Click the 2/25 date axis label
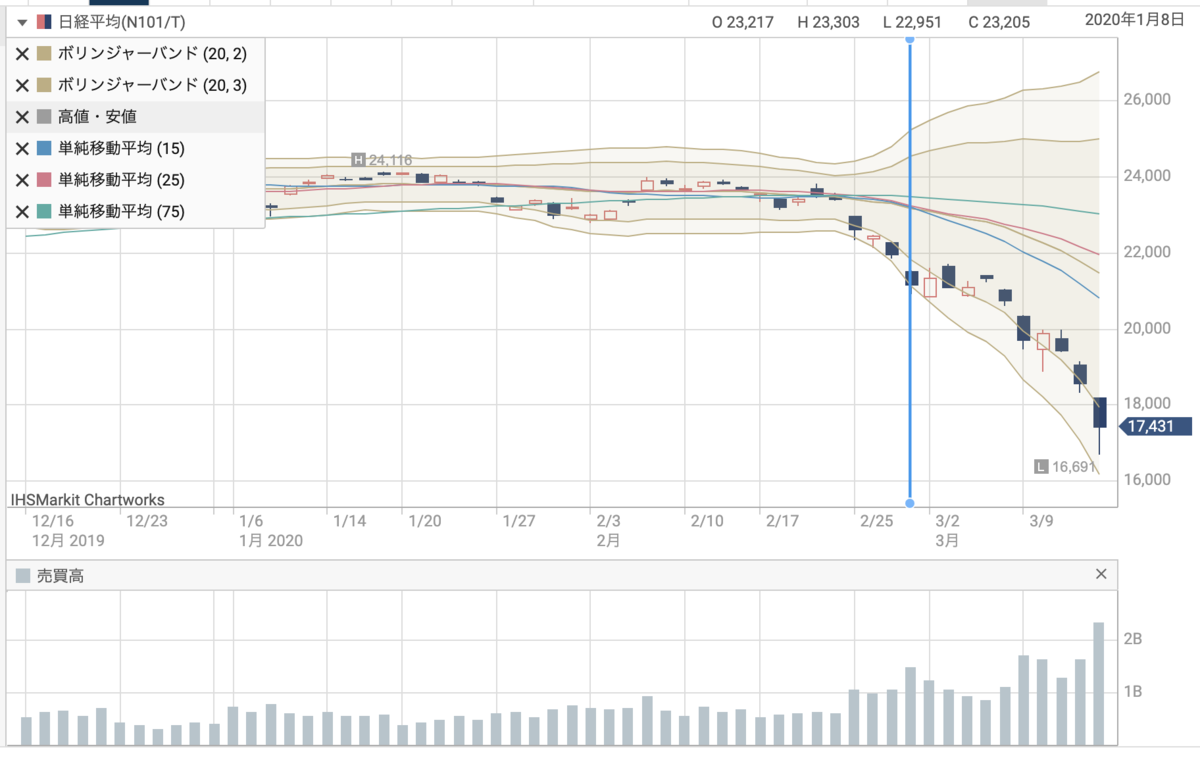1200x758 pixels. coord(876,521)
